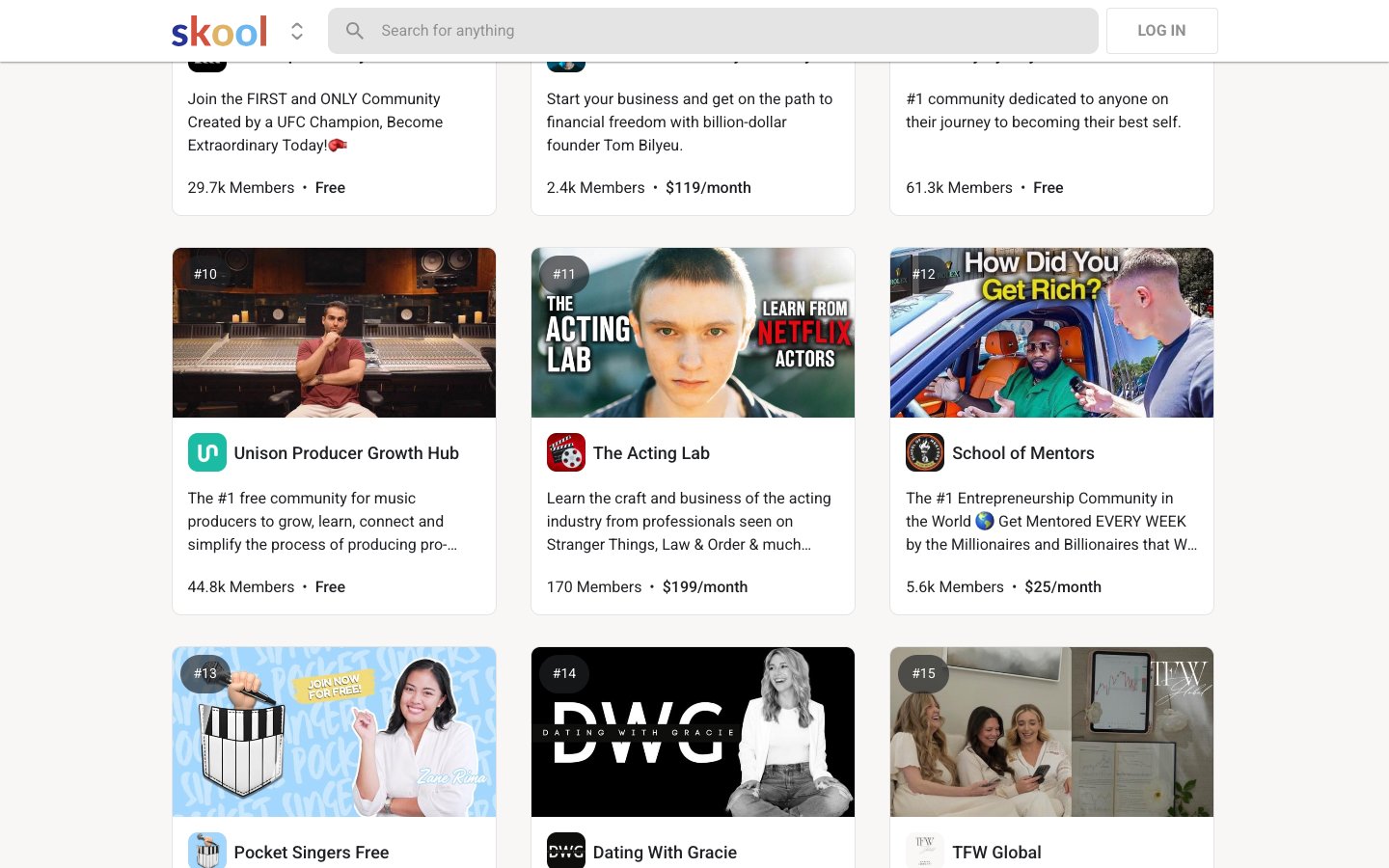
Task: Click the Unison Producer Growth Hub logo icon
Action: tap(206, 452)
